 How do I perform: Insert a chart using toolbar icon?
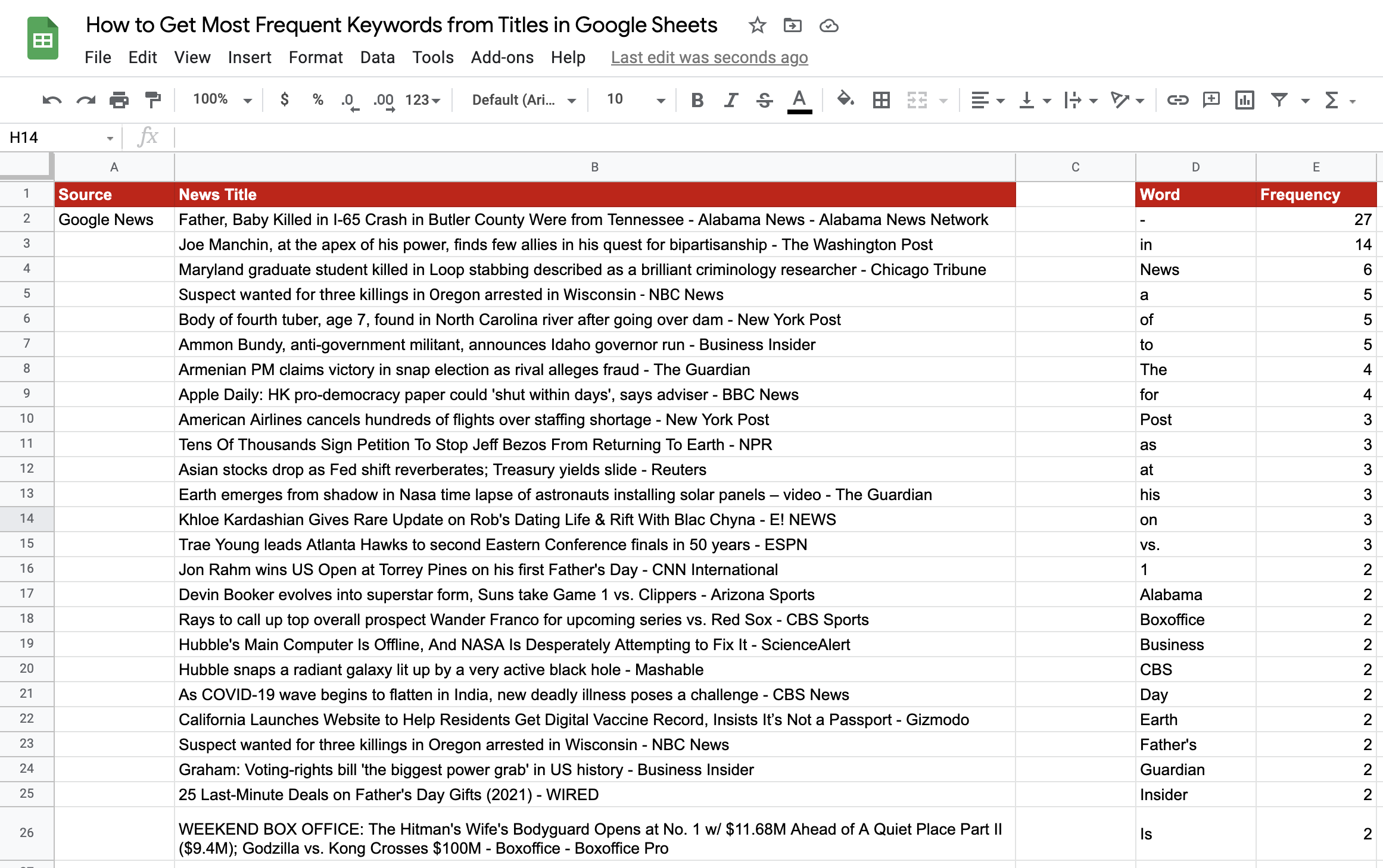(x=1244, y=100)
